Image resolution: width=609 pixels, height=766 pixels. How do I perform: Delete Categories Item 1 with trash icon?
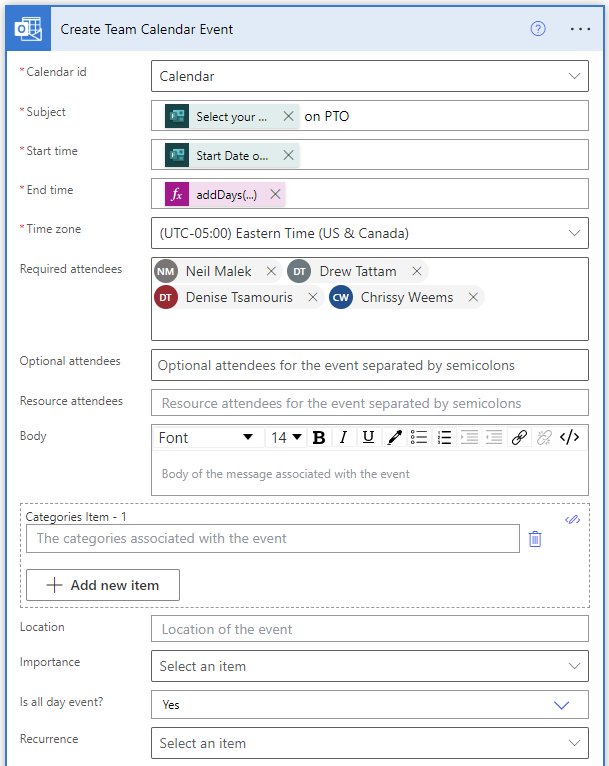pyautogui.click(x=535, y=539)
